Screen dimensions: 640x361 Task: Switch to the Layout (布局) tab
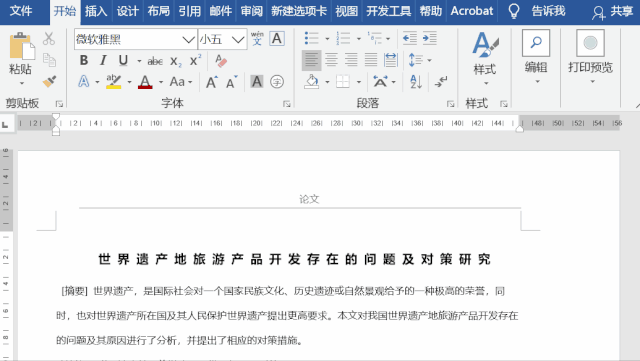[x=159, y=11]
